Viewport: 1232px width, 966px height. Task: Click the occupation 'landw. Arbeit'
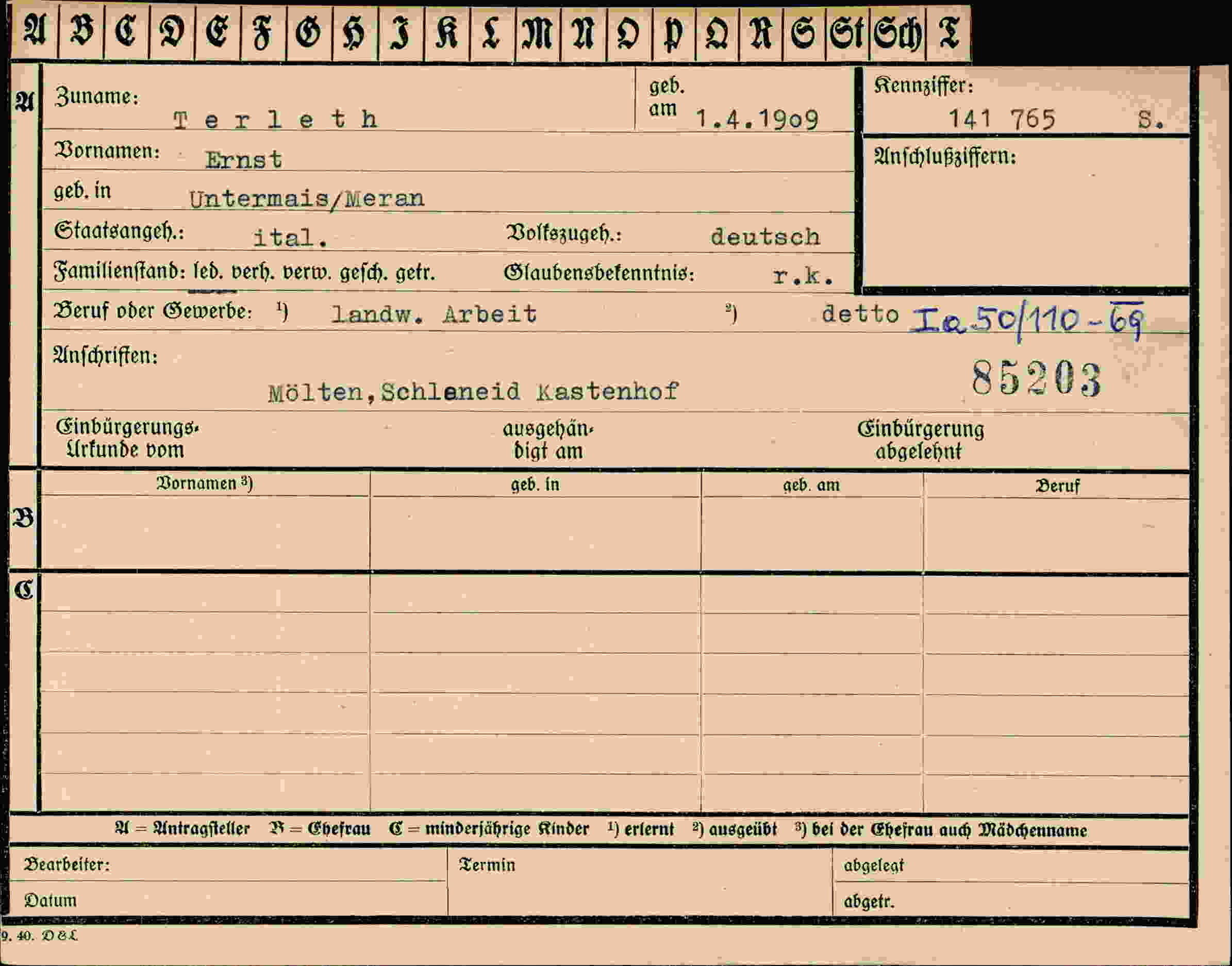click(x=434, y=314)
